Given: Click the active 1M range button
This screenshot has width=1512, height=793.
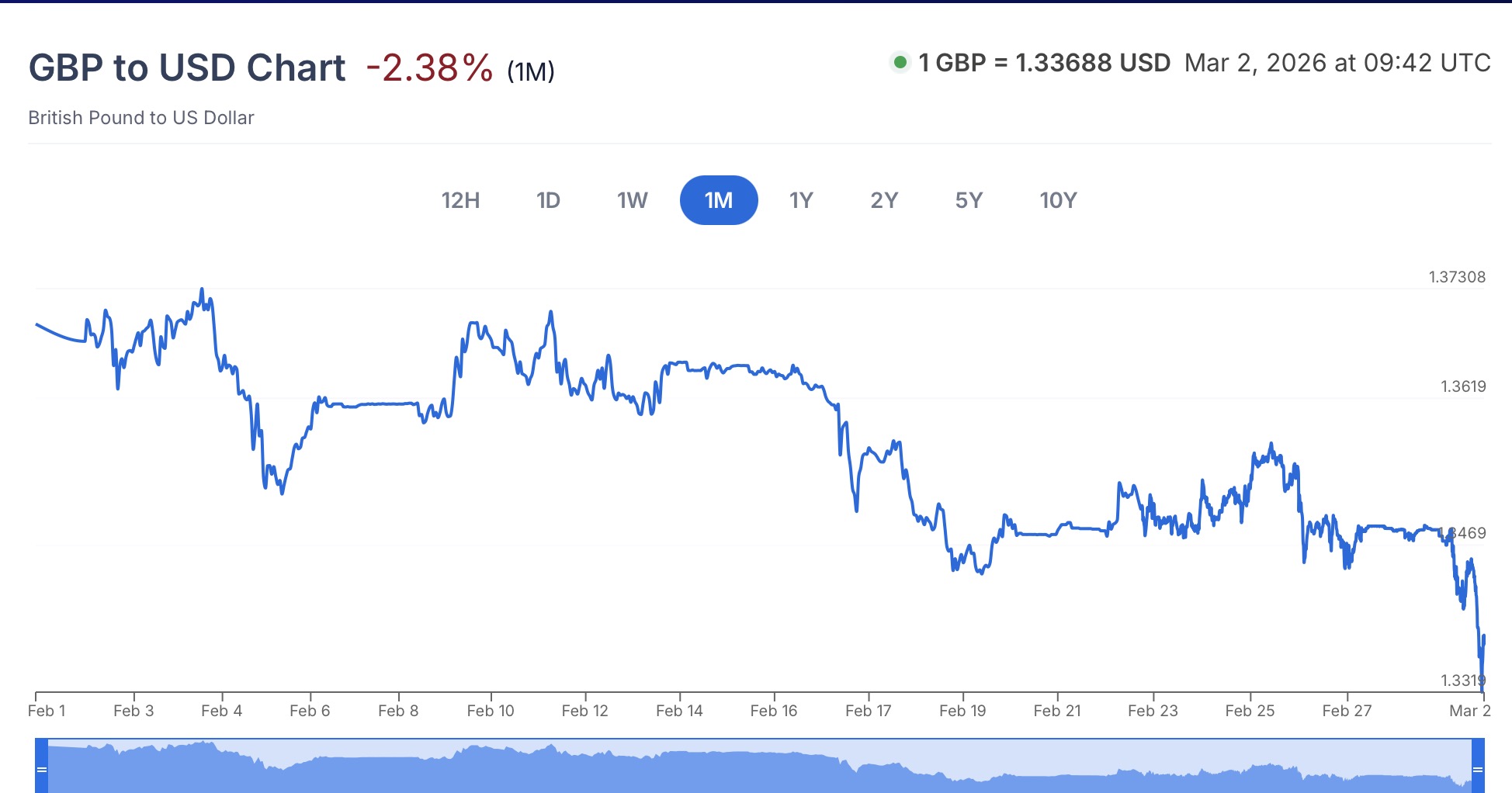Looking at the screenshot, I should tap(719, 200).
